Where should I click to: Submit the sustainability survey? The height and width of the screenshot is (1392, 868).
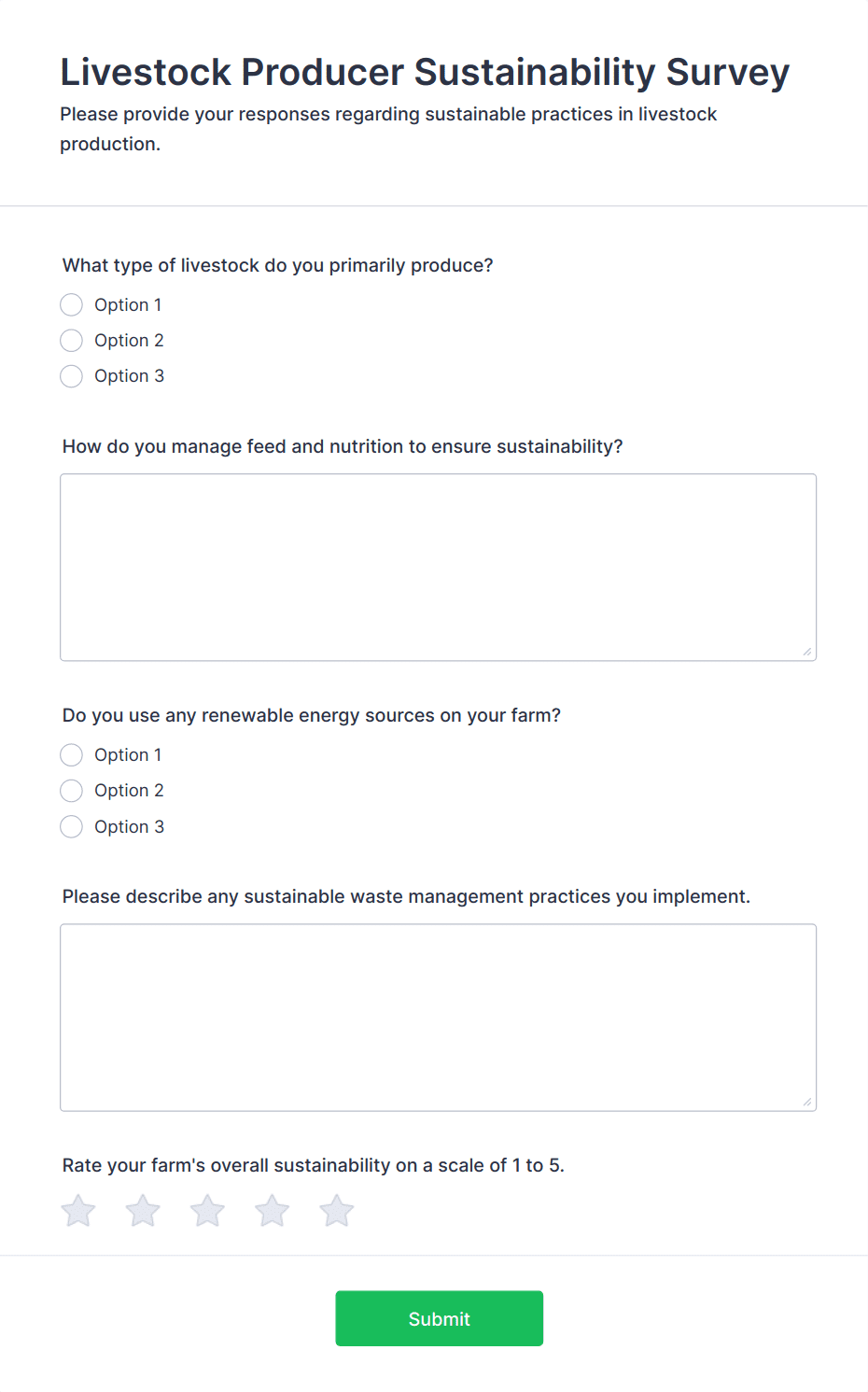439,1318
